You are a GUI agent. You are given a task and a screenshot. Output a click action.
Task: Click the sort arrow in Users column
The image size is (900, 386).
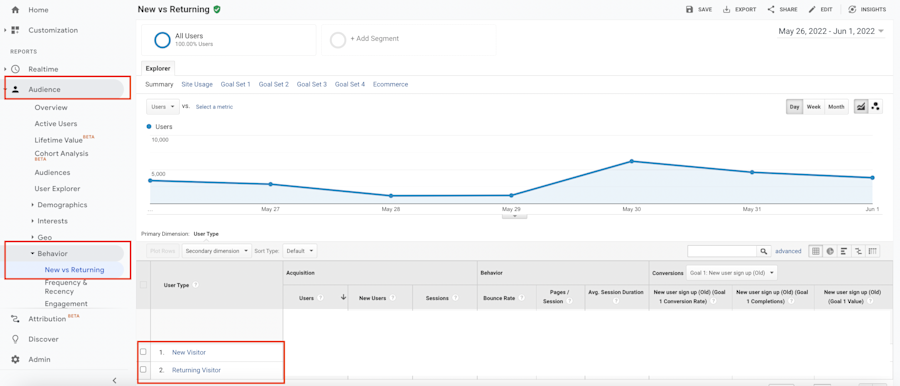tap(343, 298)
